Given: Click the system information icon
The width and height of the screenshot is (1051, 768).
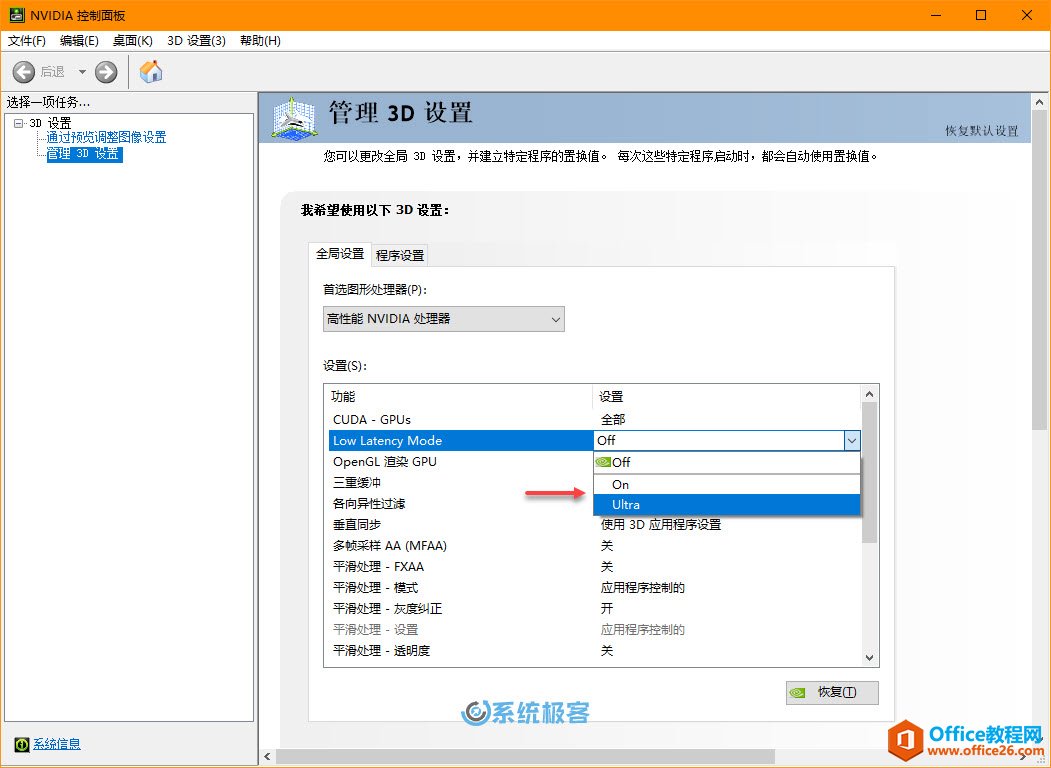Looking at the screenshot, I should tap(21, 744).
